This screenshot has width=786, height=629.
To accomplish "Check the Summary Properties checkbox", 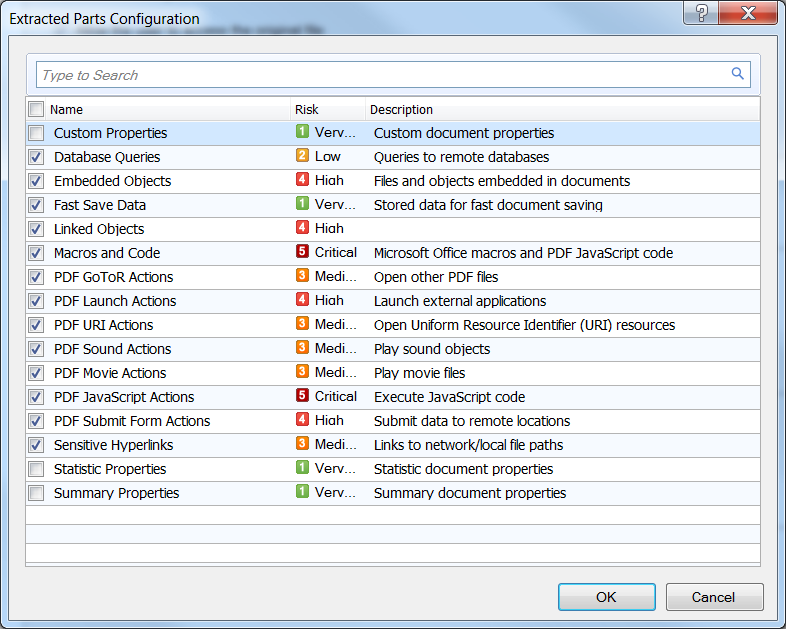I will [36, 493].
